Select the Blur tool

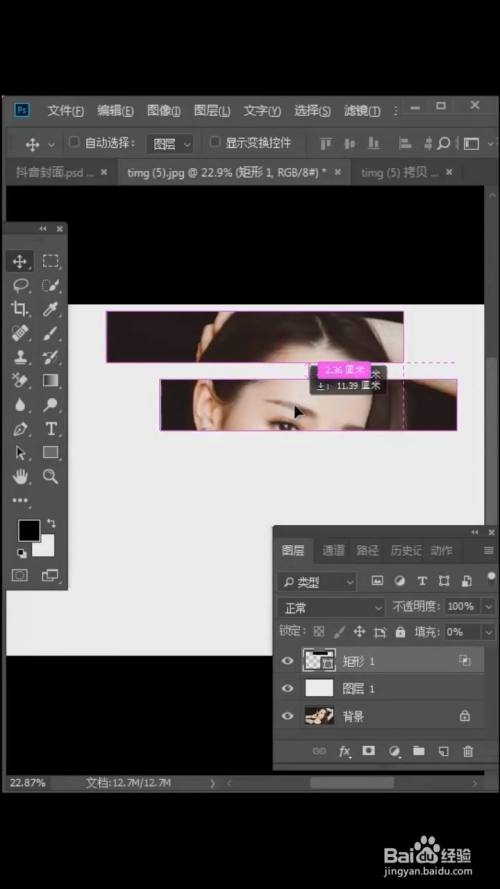tap(20, 404)
